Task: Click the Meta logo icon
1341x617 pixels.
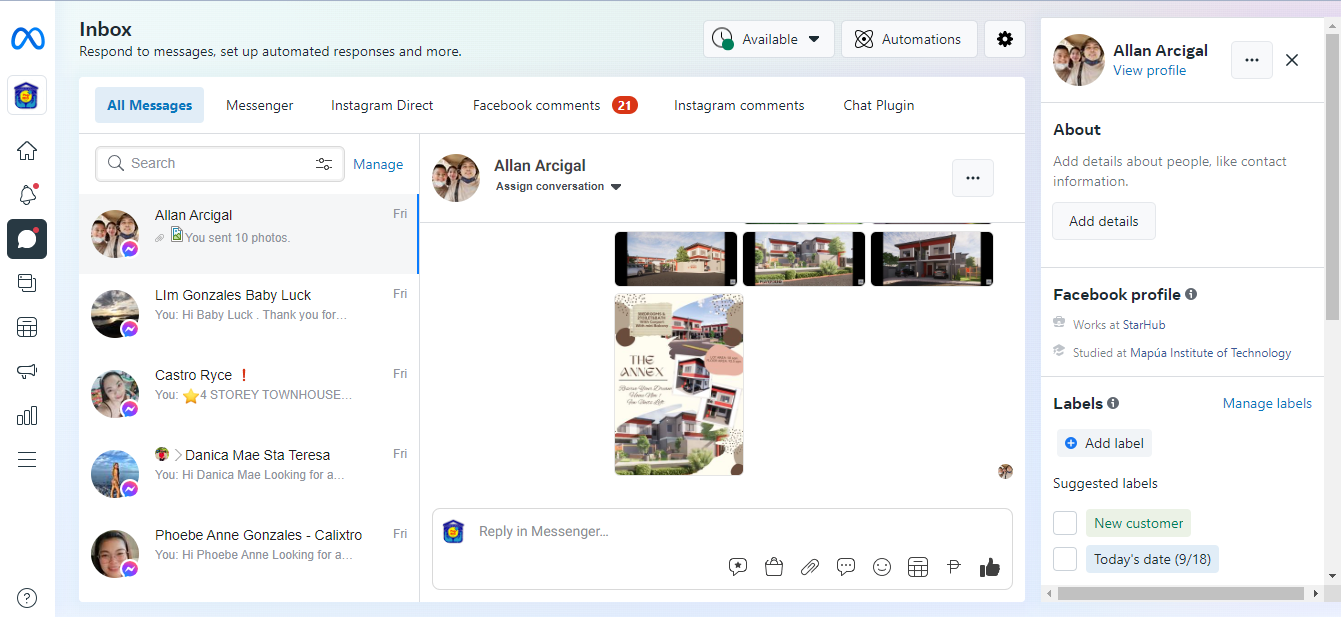Action: (27, 39)
